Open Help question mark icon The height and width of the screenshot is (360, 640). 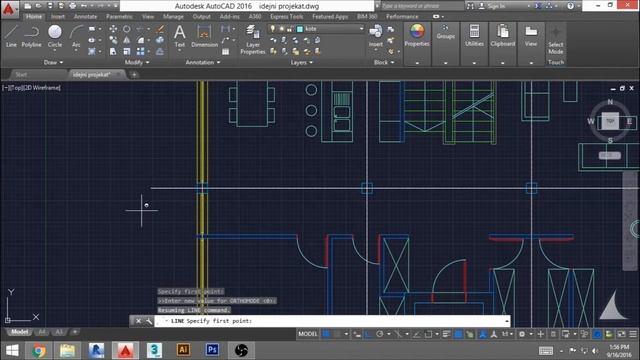(x=571, y=6)
